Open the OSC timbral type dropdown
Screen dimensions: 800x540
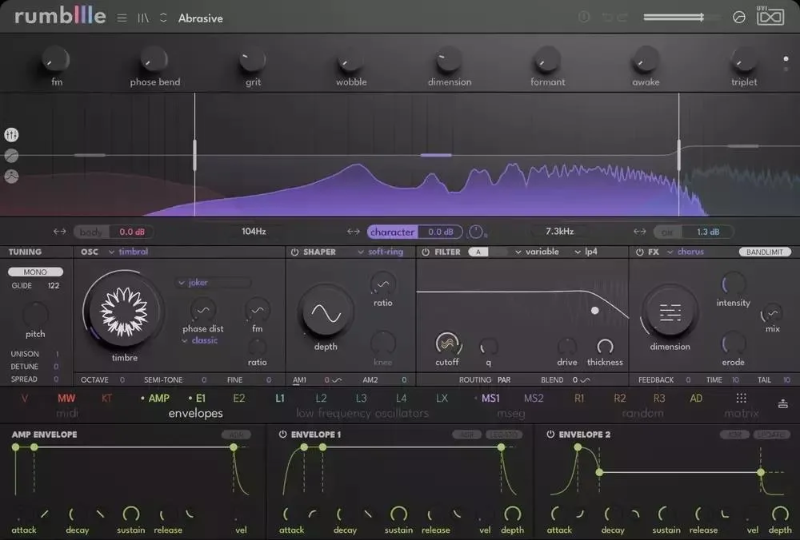128,252
